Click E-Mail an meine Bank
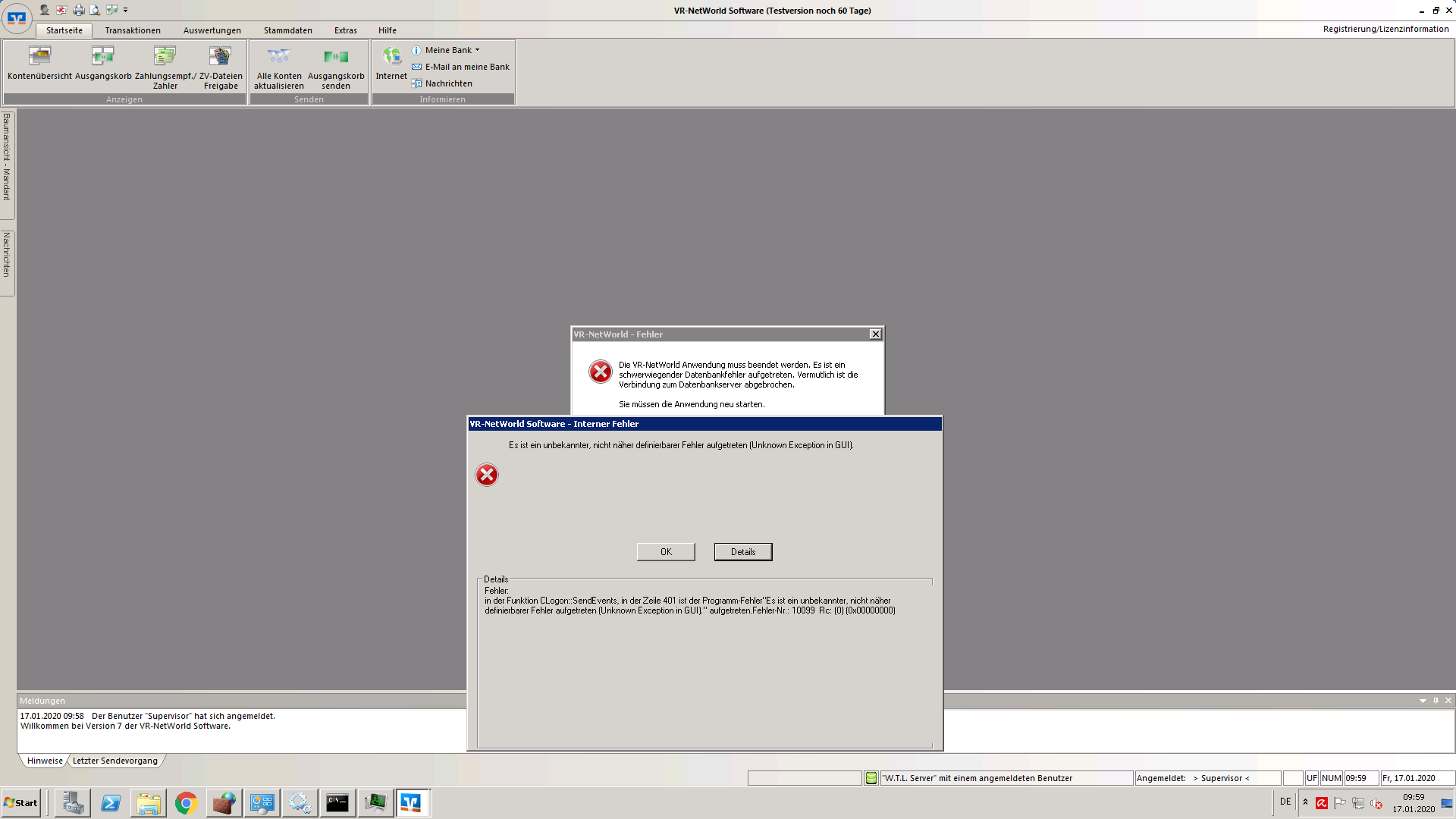This screenshot has width=1456, height=819. pyautogui.click(x=461, y=67)
